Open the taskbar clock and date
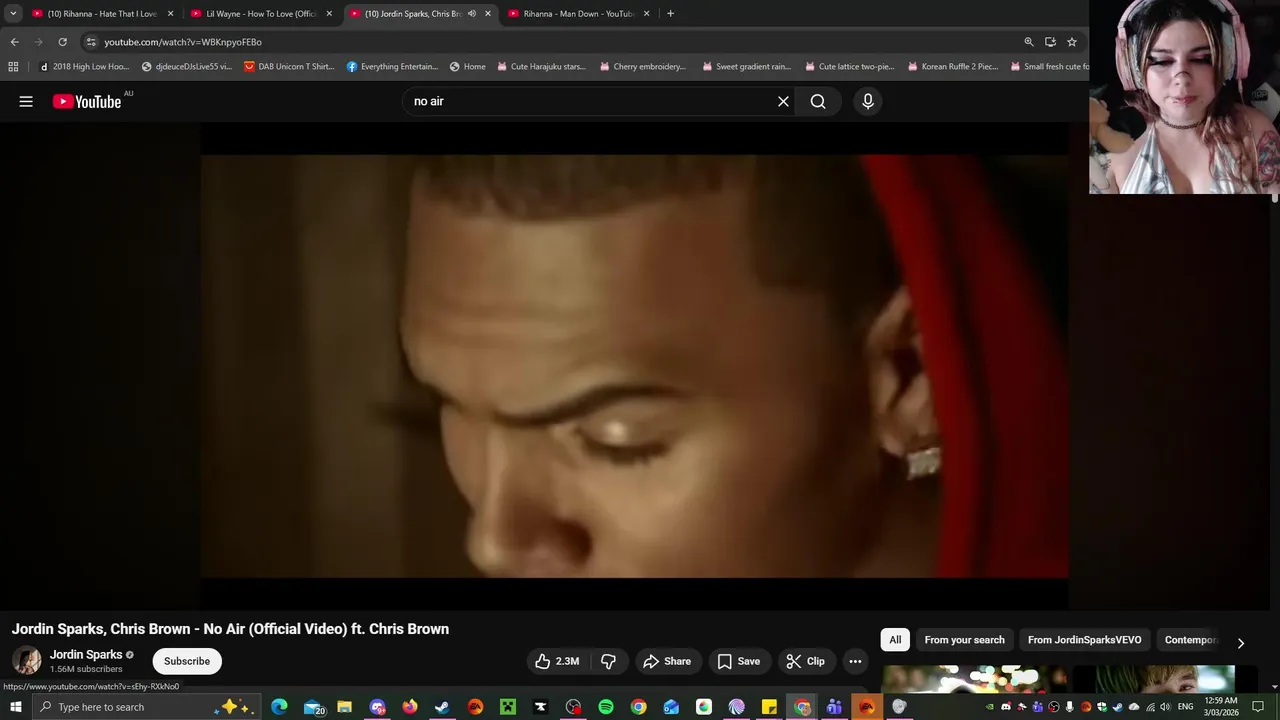The image size is (1280, 720). 1221,707
